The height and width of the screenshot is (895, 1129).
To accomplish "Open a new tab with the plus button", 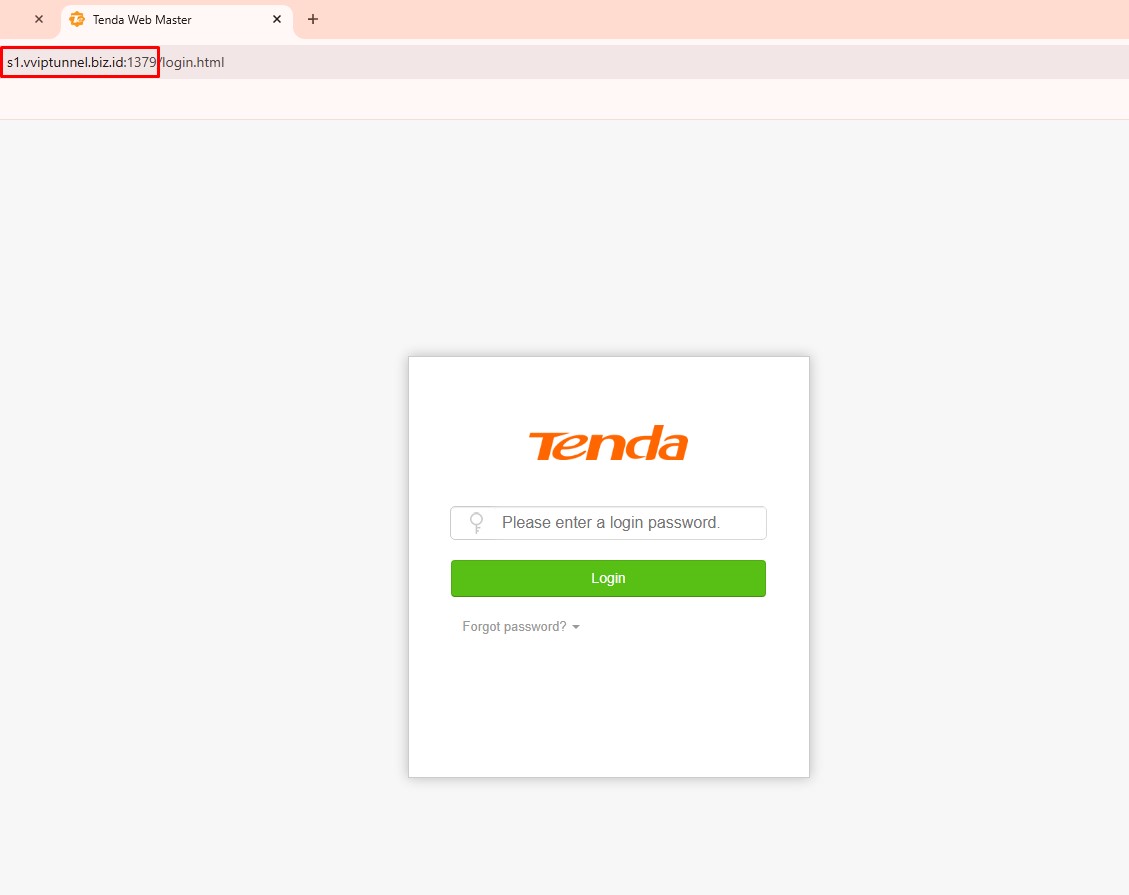I will click(x=312, y=19).
